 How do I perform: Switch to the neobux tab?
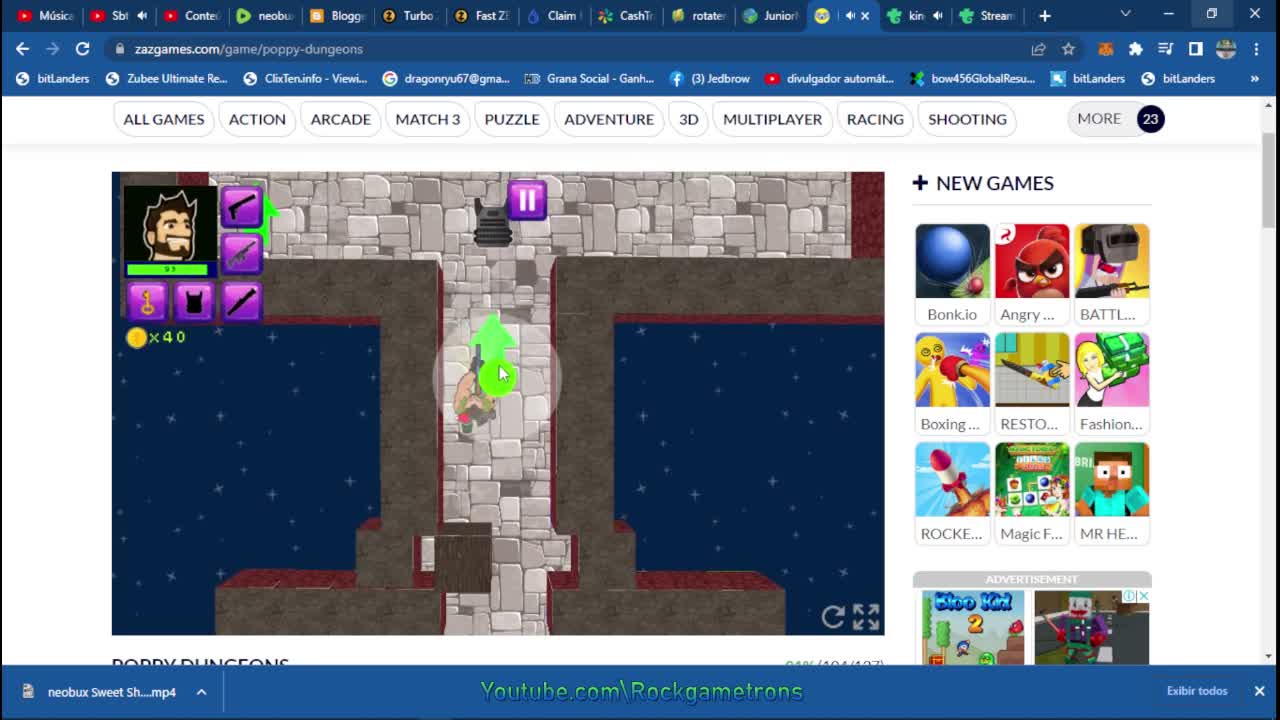click(266, 15)
